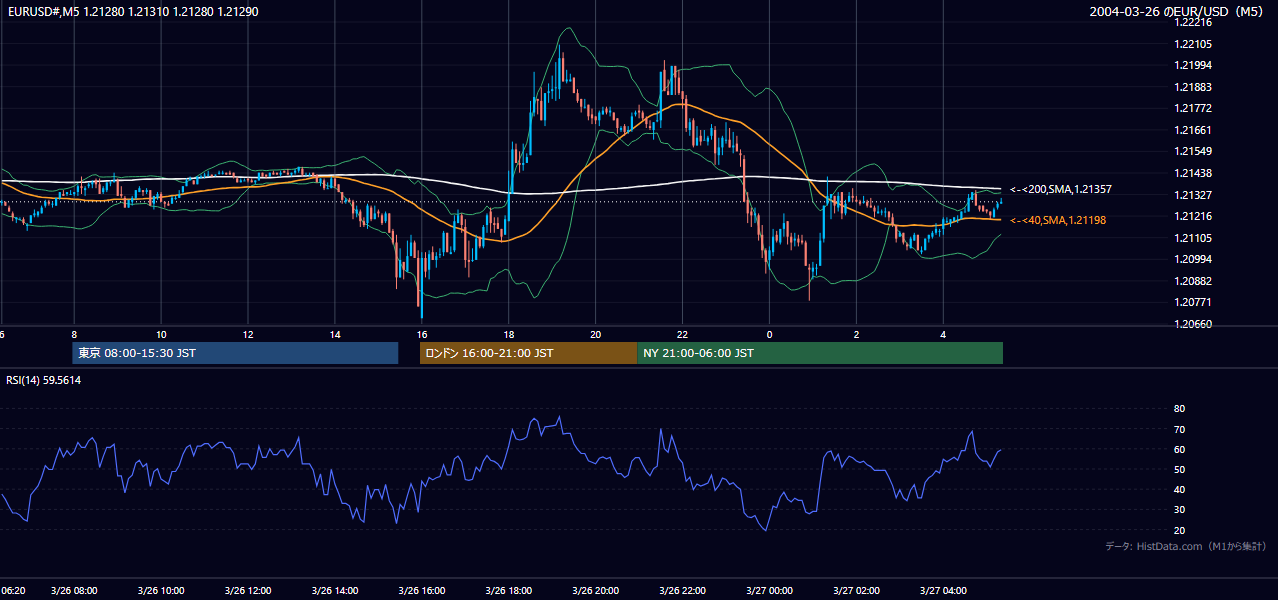Viewport: 1278px width, 600px height.
Task: Click hour tick 22 under price chart
Action: [x=683, y=334]
